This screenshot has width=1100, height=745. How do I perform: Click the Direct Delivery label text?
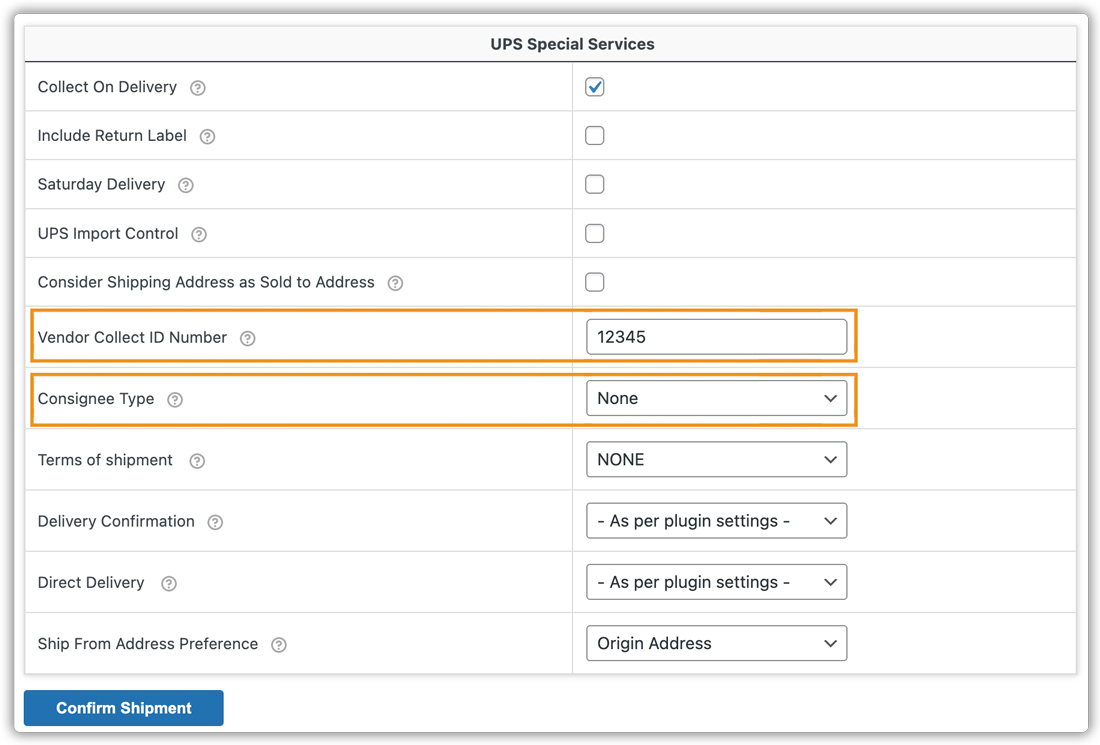pos(91,583)
